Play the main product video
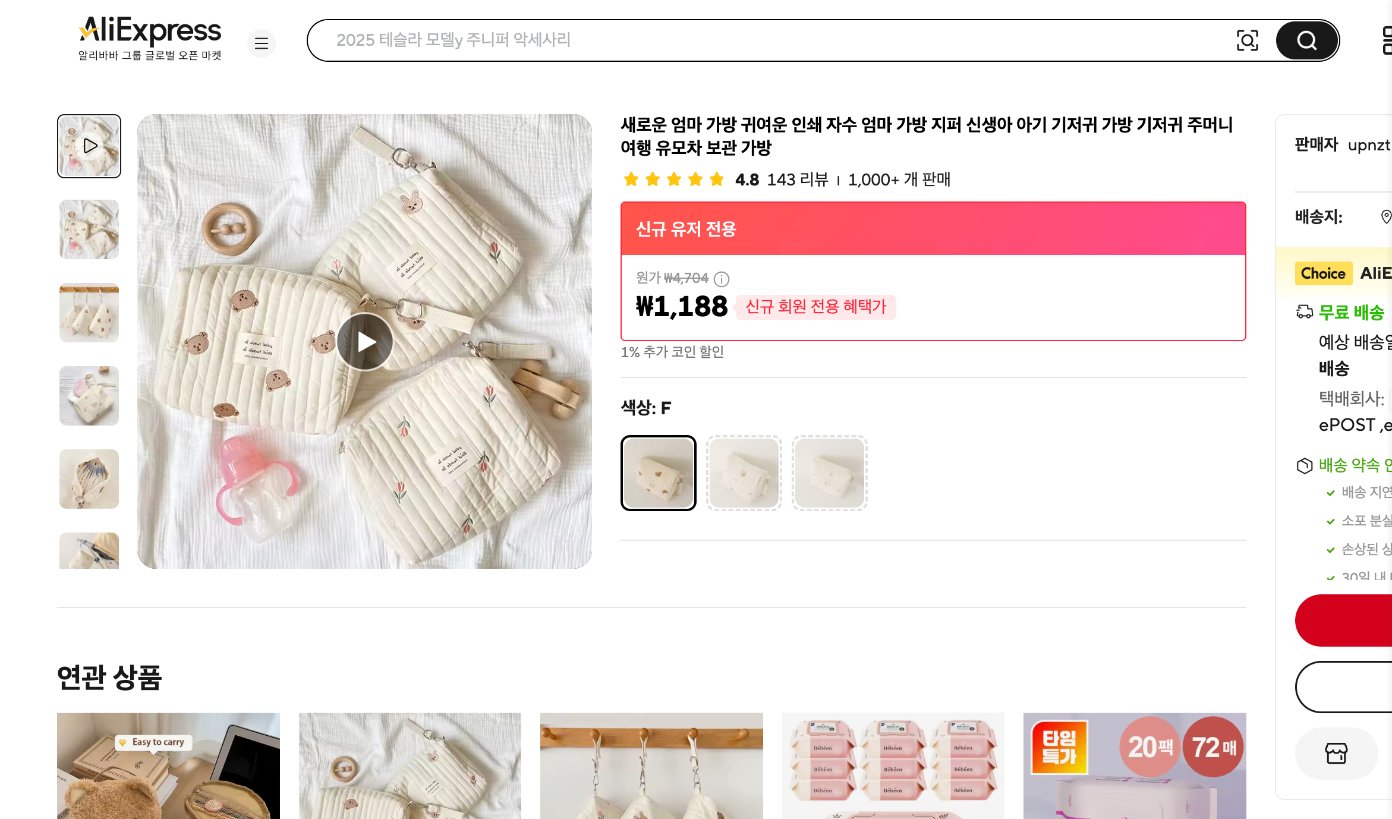Viewport: 1392px width, 819px height. [364, 341]
